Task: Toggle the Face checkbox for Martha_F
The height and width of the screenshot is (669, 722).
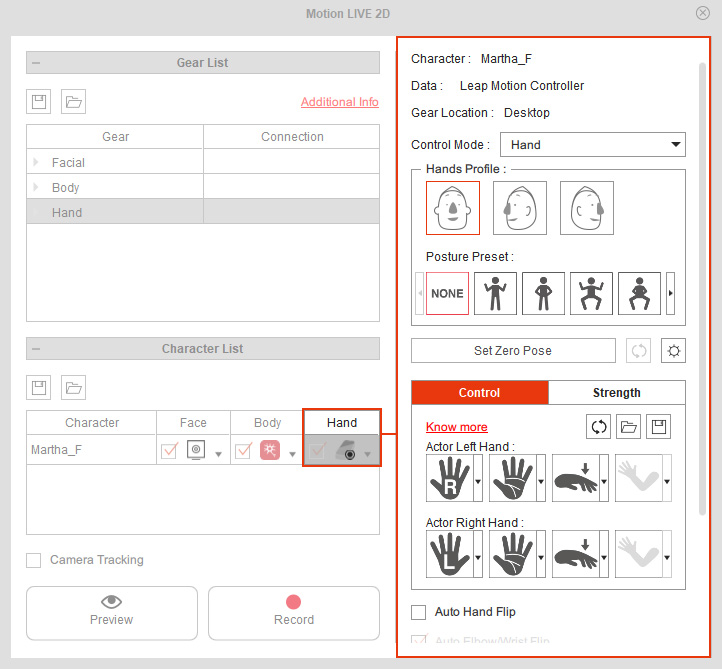Action: (x=169, y=450)
